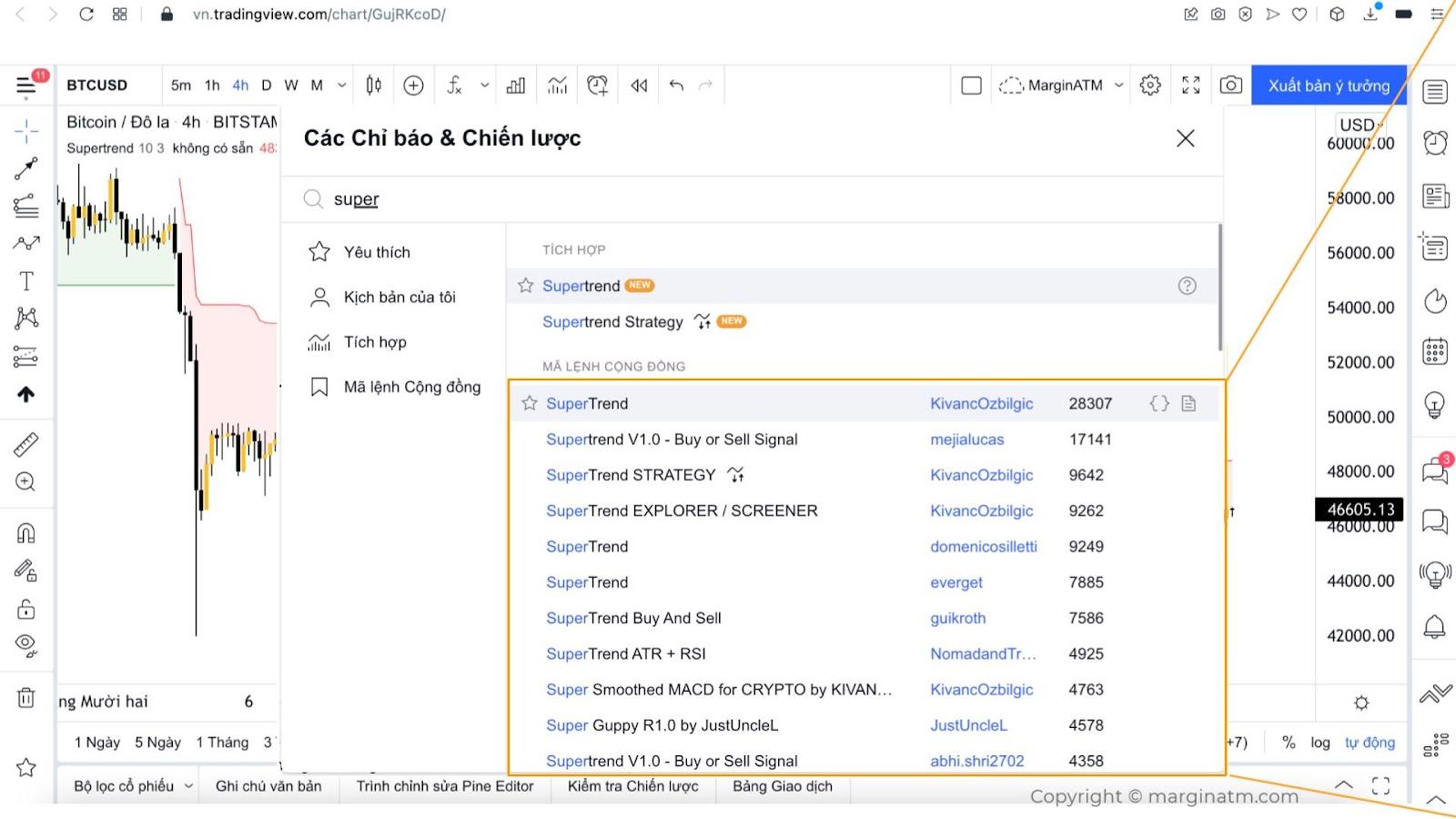The image size is (1456, 819).
Task: Take a chart snapshot with camera
Action: (1231, 85)
